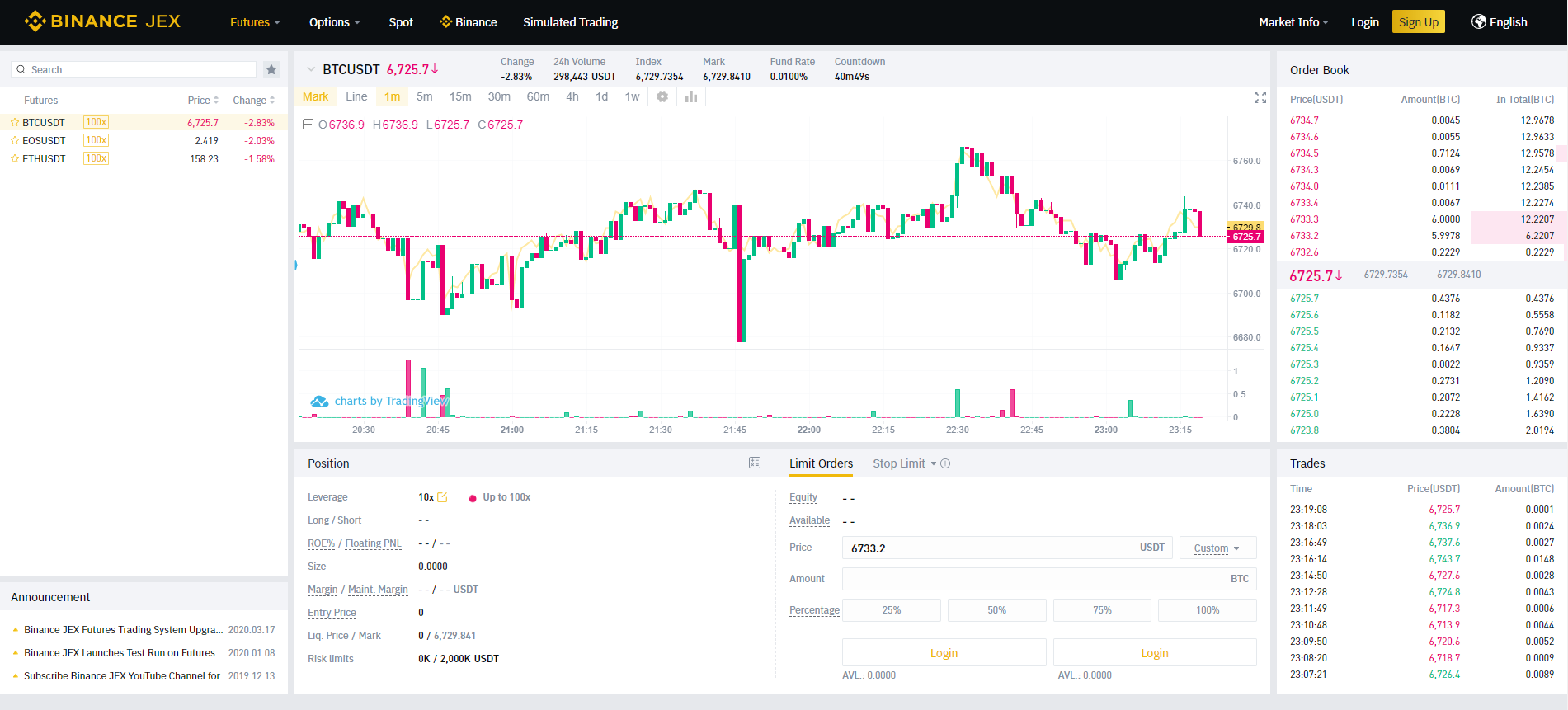Click the 100x badge for ETHUSDT

point(96,158)
